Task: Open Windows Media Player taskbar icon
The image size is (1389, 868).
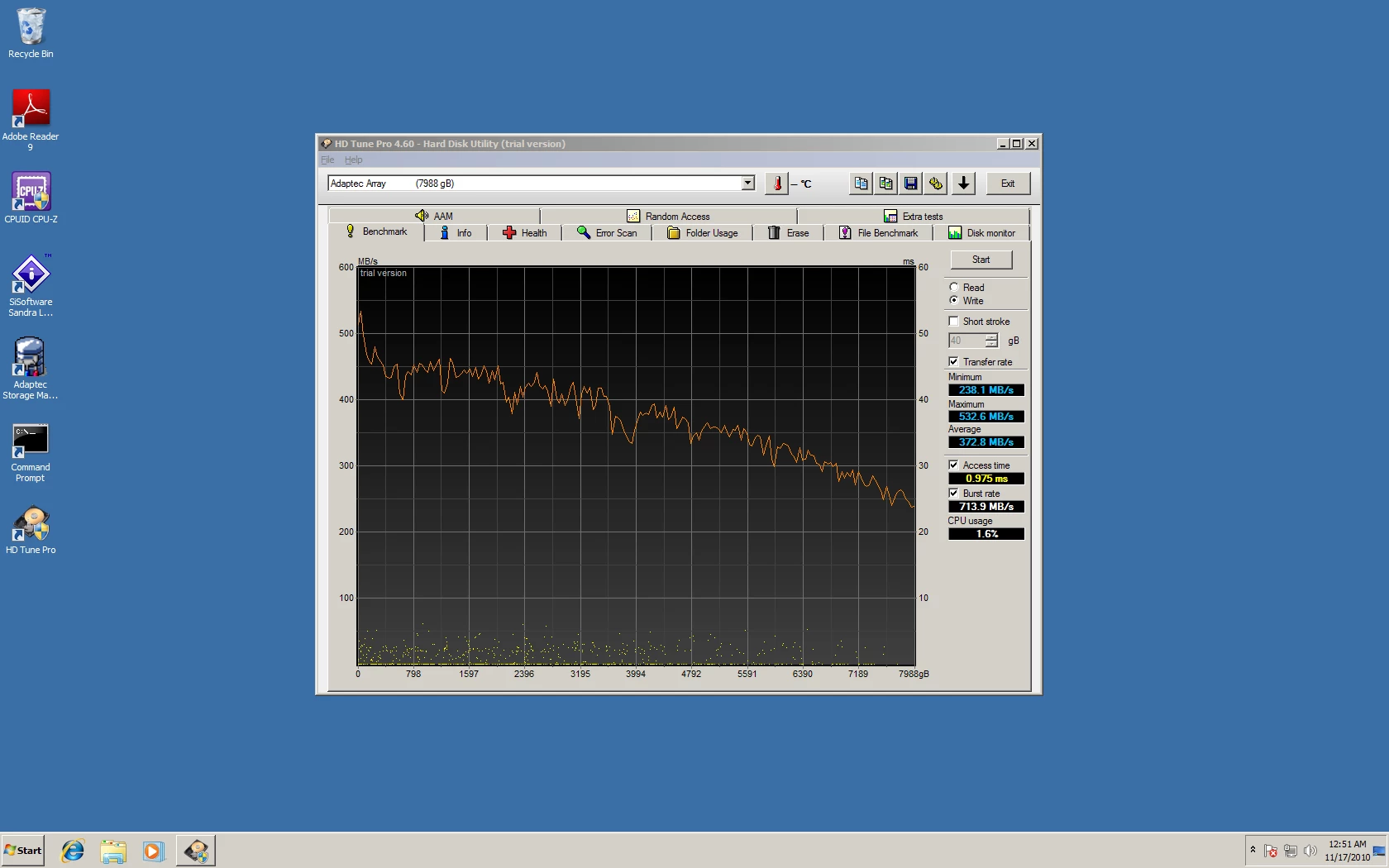Action: [154, 851]
